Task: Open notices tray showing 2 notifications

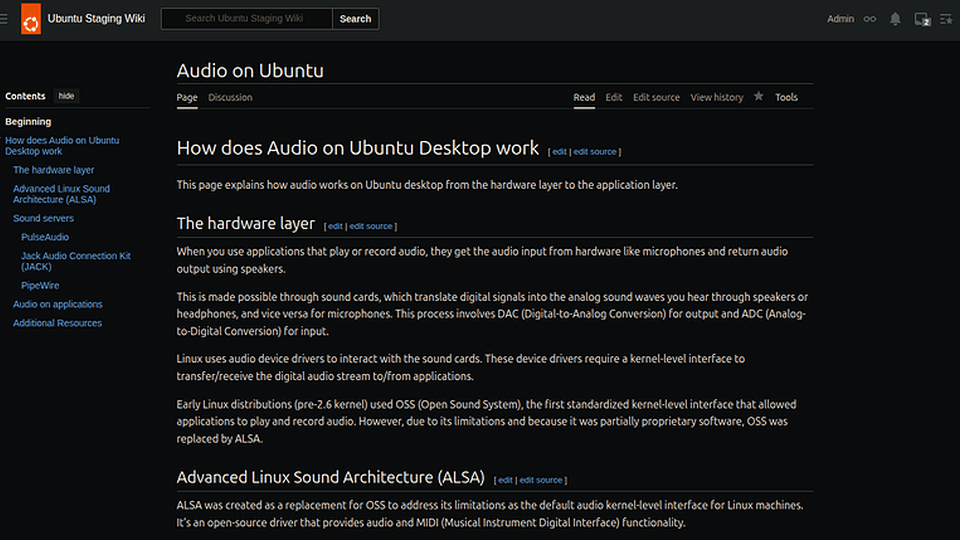Action: (x=922, y=19)
